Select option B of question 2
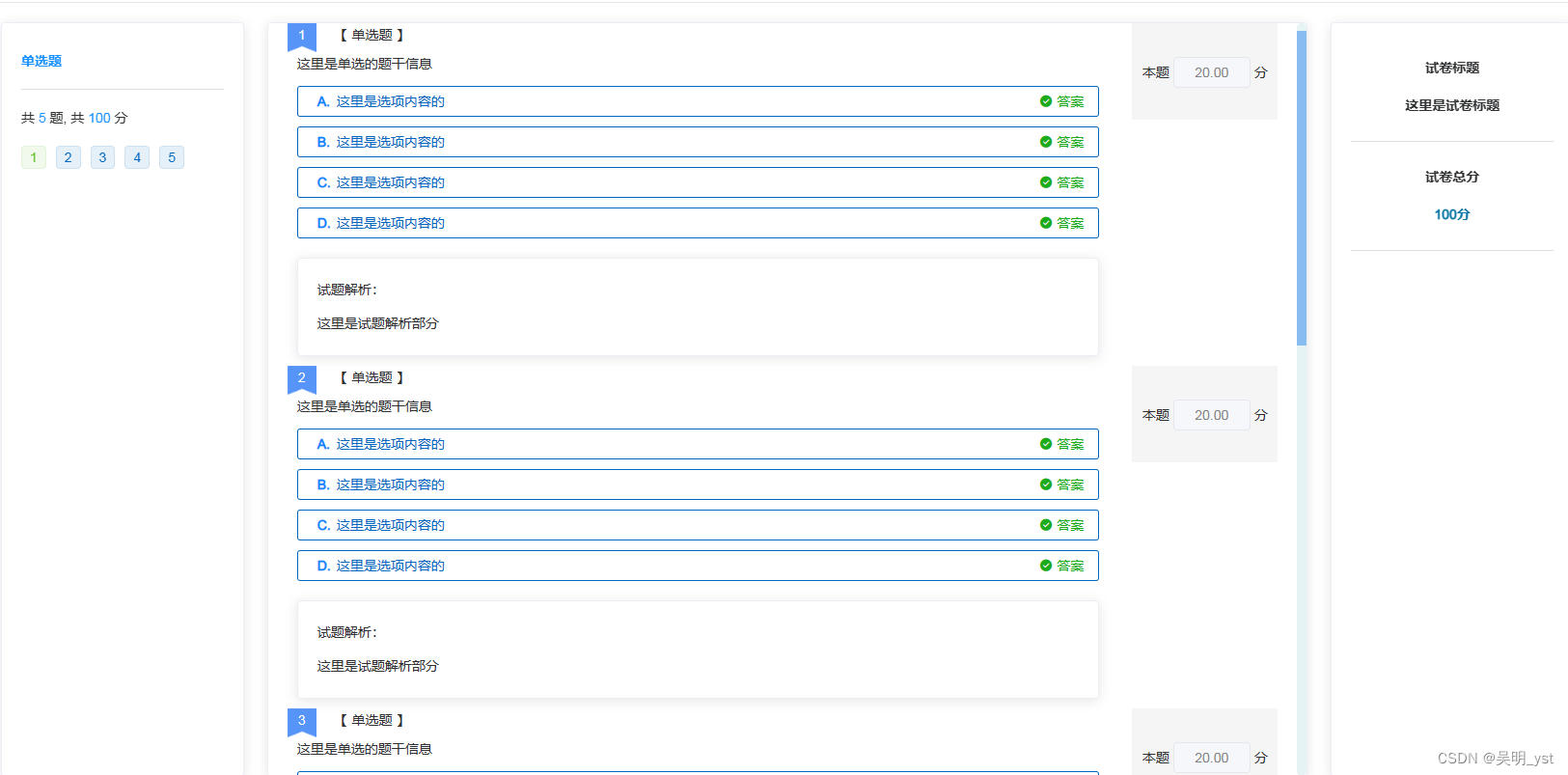 (x=698, y=484)
